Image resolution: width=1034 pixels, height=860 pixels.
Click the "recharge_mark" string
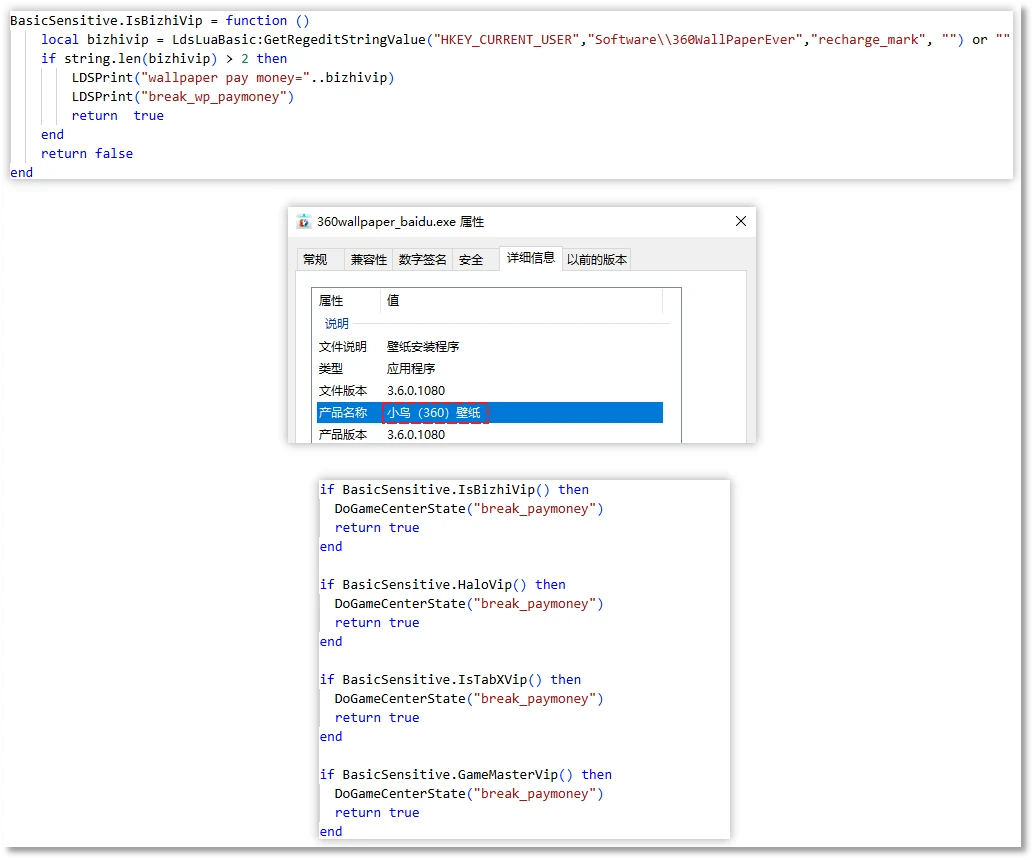pyautogui.click(x=868, y=40)
